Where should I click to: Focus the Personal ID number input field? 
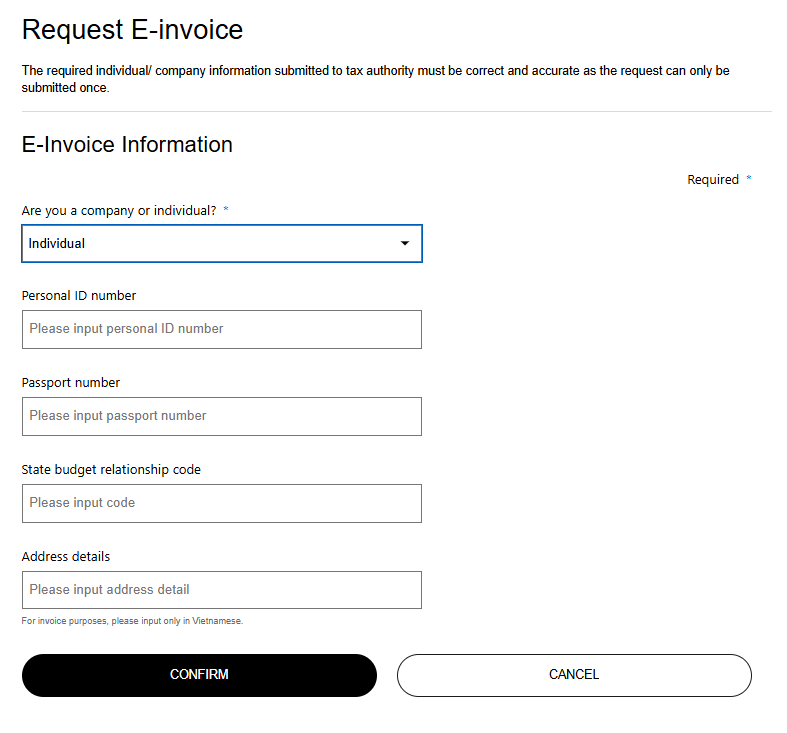pos(221,329)
